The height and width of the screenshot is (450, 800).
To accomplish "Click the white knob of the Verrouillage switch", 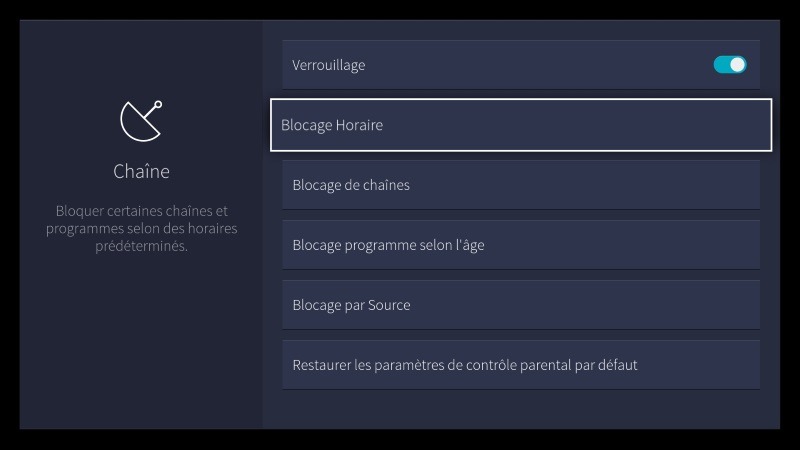I will click(738, 65).
